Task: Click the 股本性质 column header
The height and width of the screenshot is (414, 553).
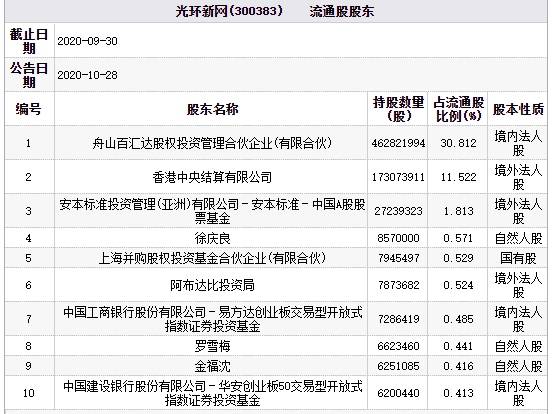Action: click(x=518, y=109)
